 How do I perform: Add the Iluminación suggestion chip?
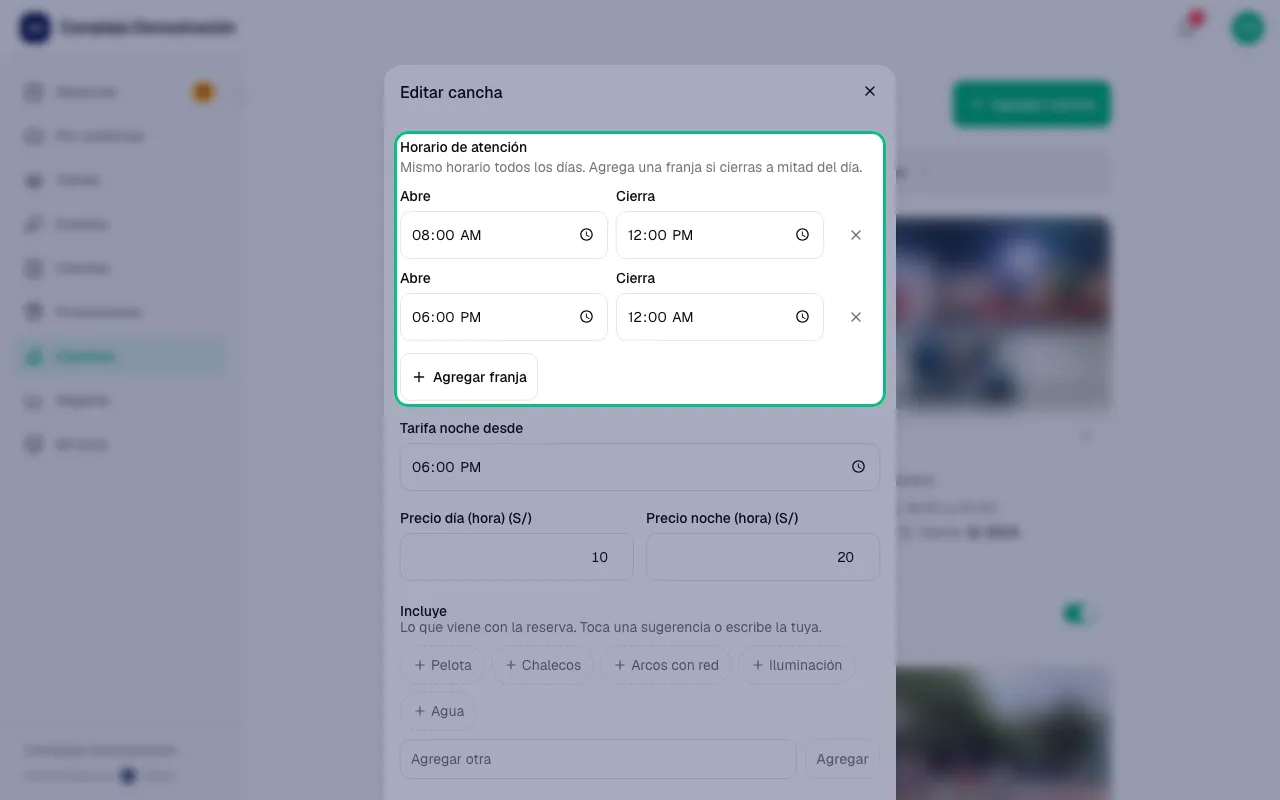[x=797, y=665]
